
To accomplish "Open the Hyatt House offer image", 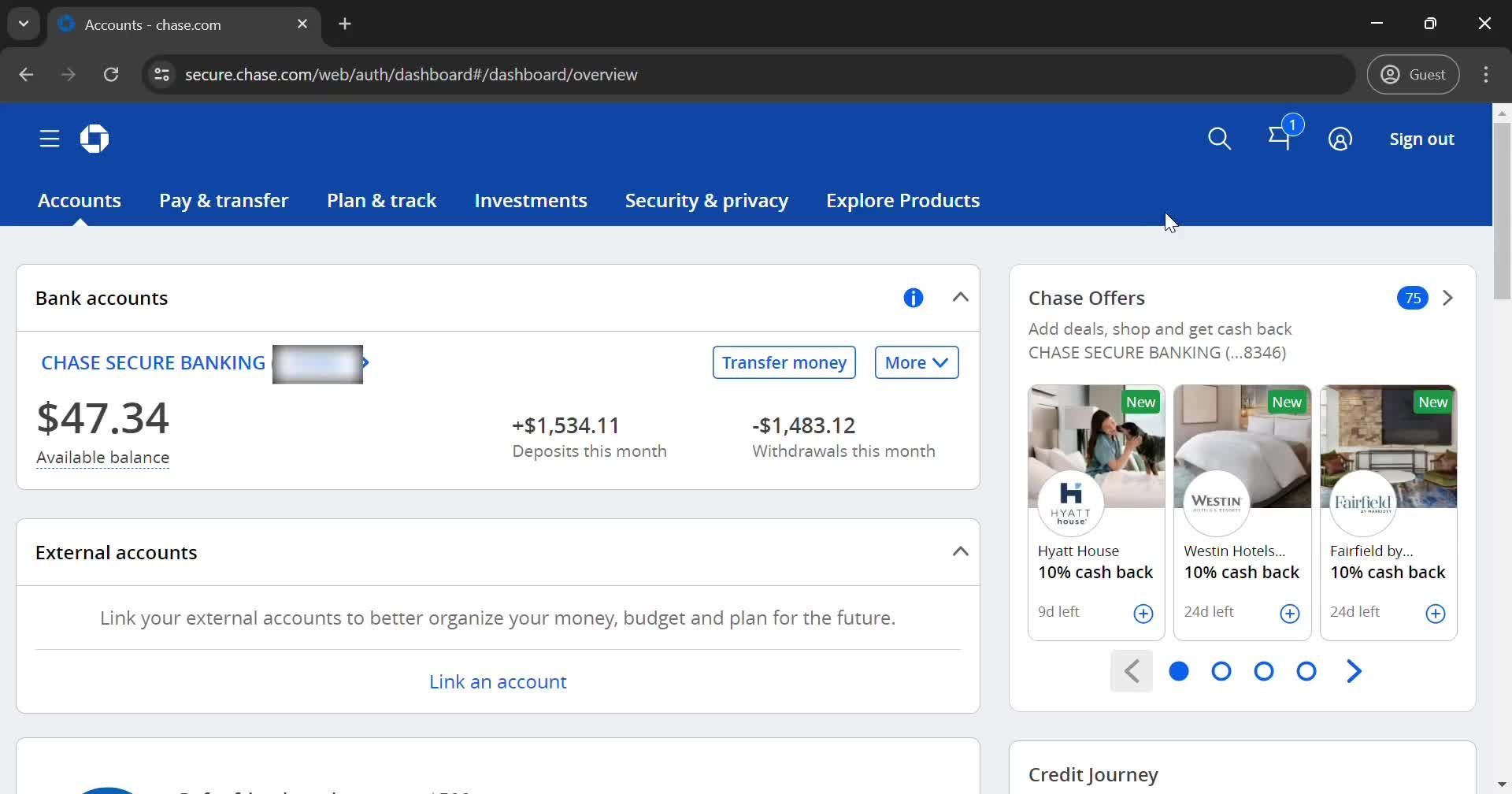I will (x=1096, y=446).
